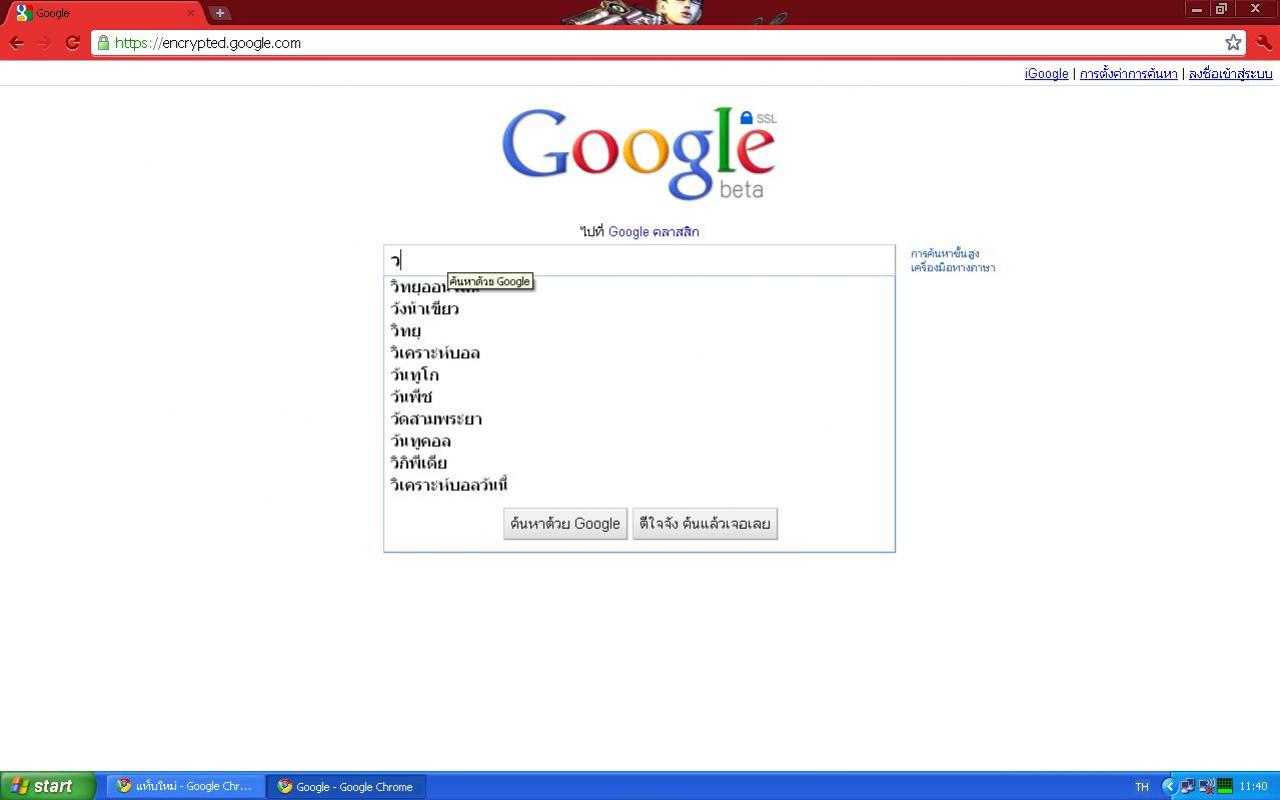Open the เครื่องมือทางภาษา language tools link
This screenshot has height=800, width=1280.
click(952, 268)
